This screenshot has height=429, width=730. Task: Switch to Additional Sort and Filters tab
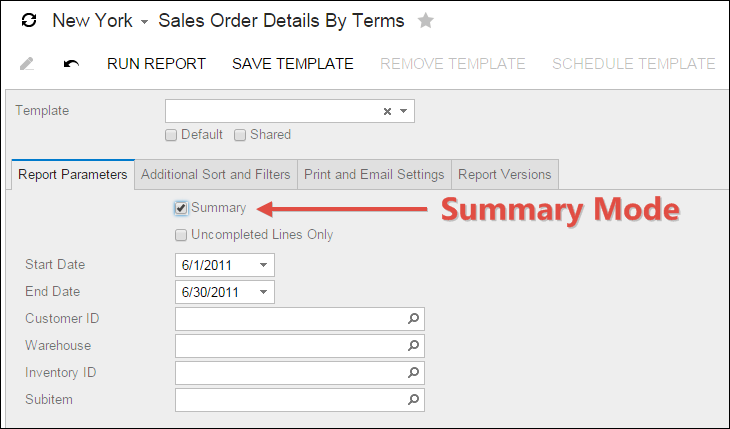point(216,174)
